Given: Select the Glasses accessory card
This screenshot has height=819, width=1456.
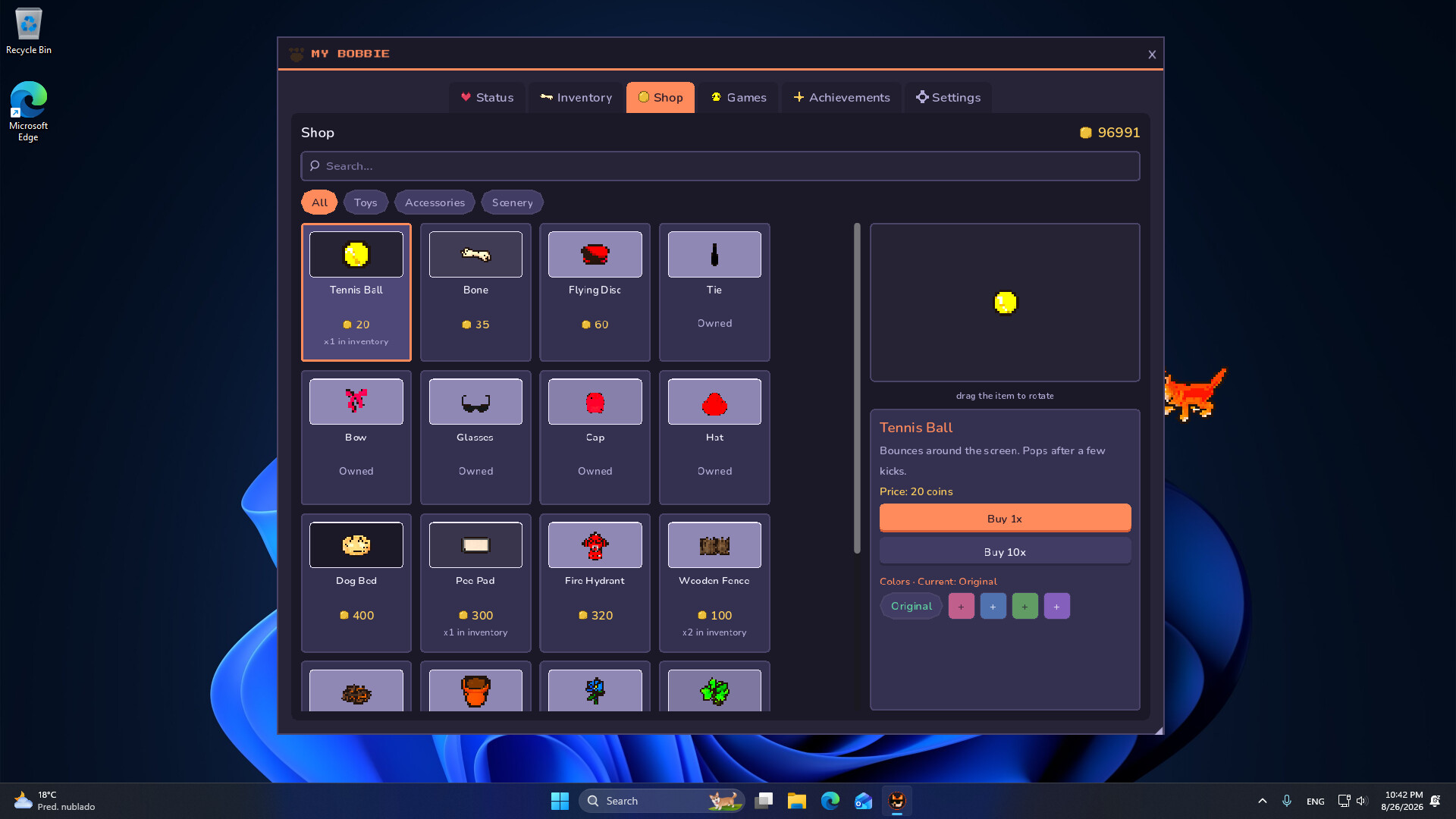Looking at the screenshot, I should point(475,438).
